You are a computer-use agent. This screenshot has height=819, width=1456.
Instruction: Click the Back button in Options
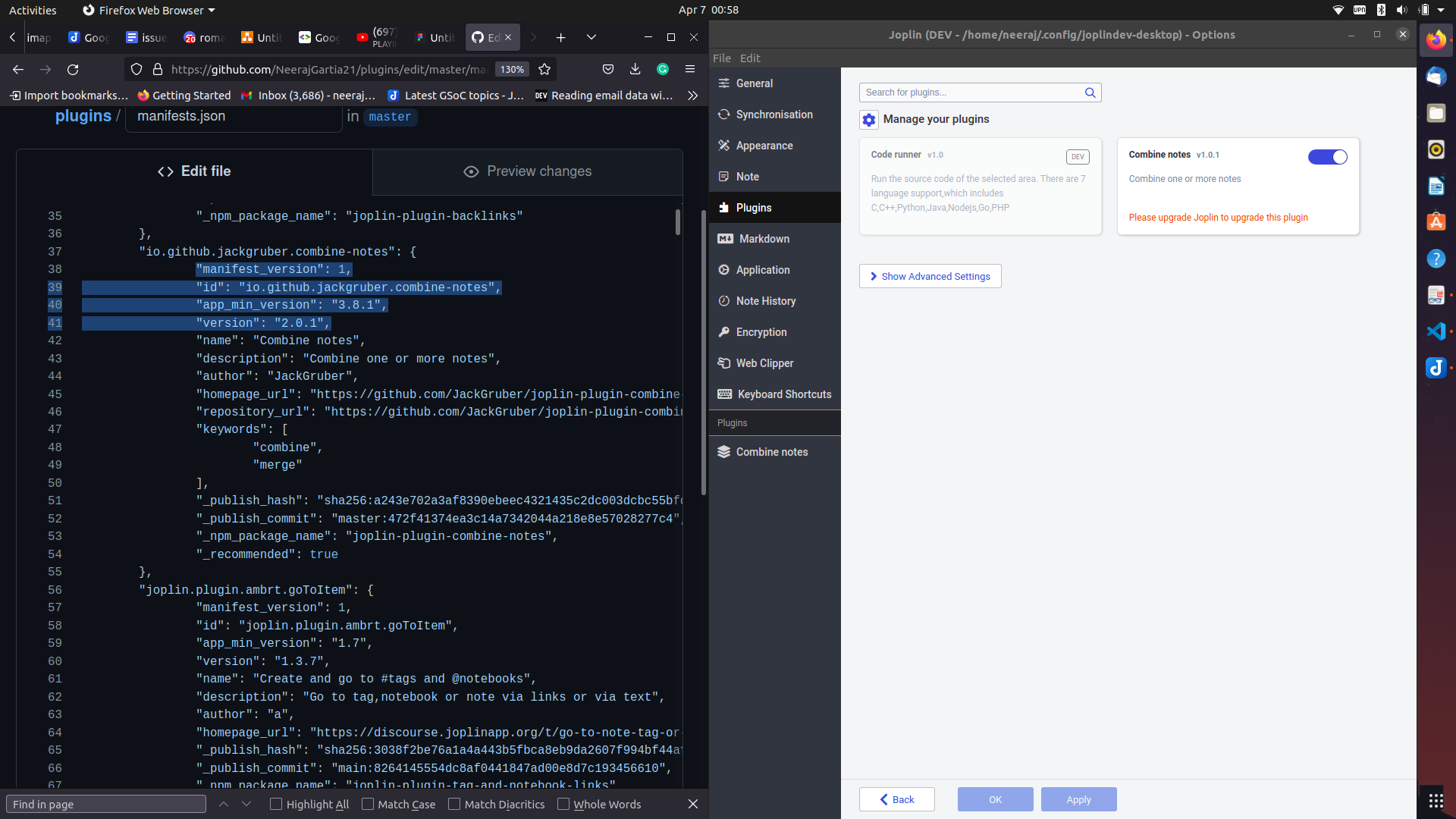coord(896,799)
